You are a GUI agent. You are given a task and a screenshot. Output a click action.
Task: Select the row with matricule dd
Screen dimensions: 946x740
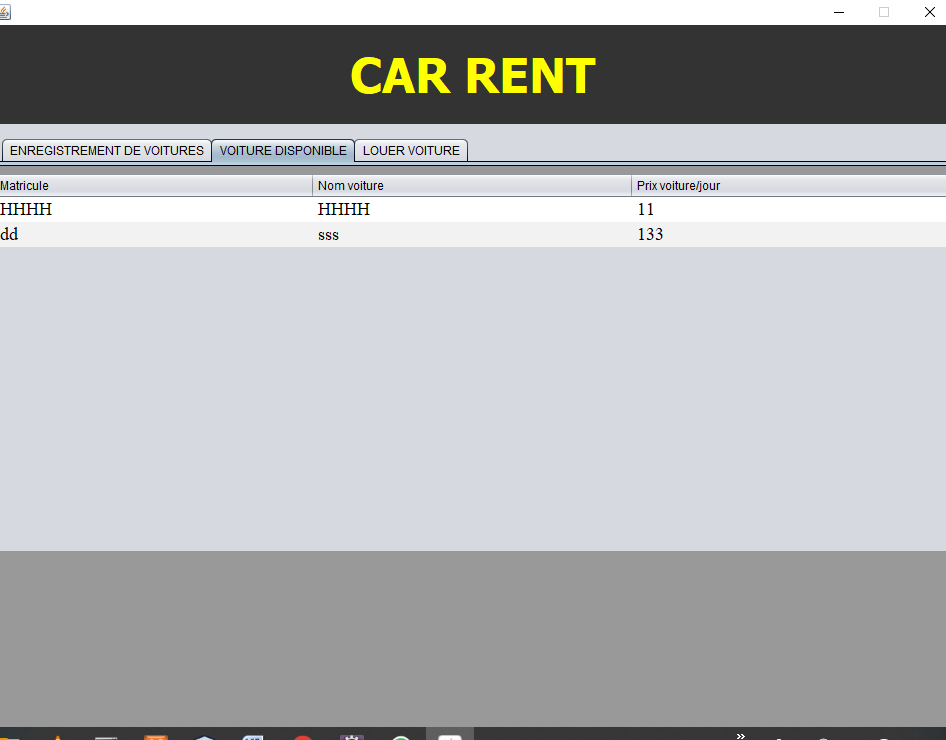pos(155,235)
